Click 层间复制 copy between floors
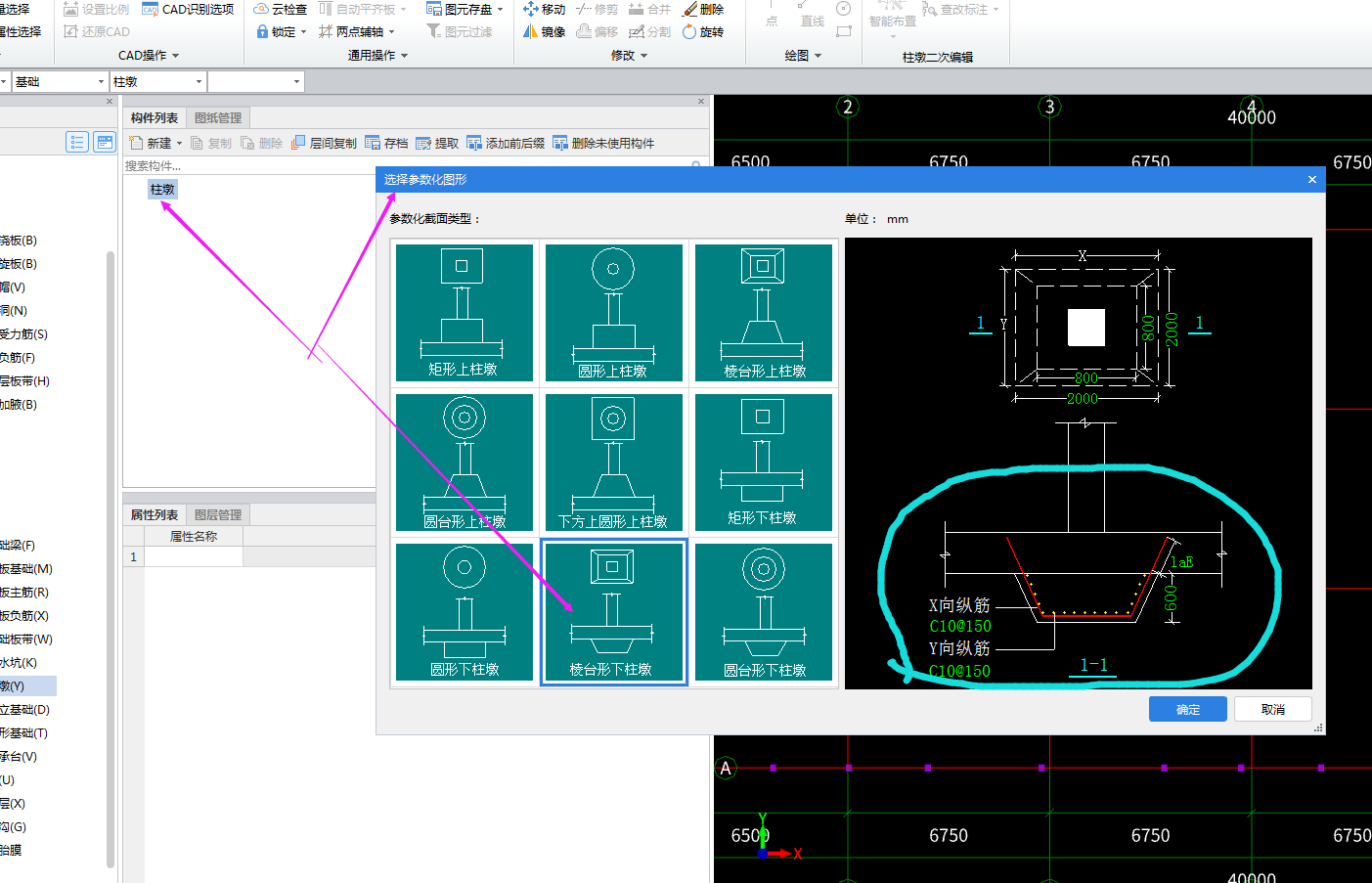Viewport: 1372px width, 883px height. pos(324,143)
